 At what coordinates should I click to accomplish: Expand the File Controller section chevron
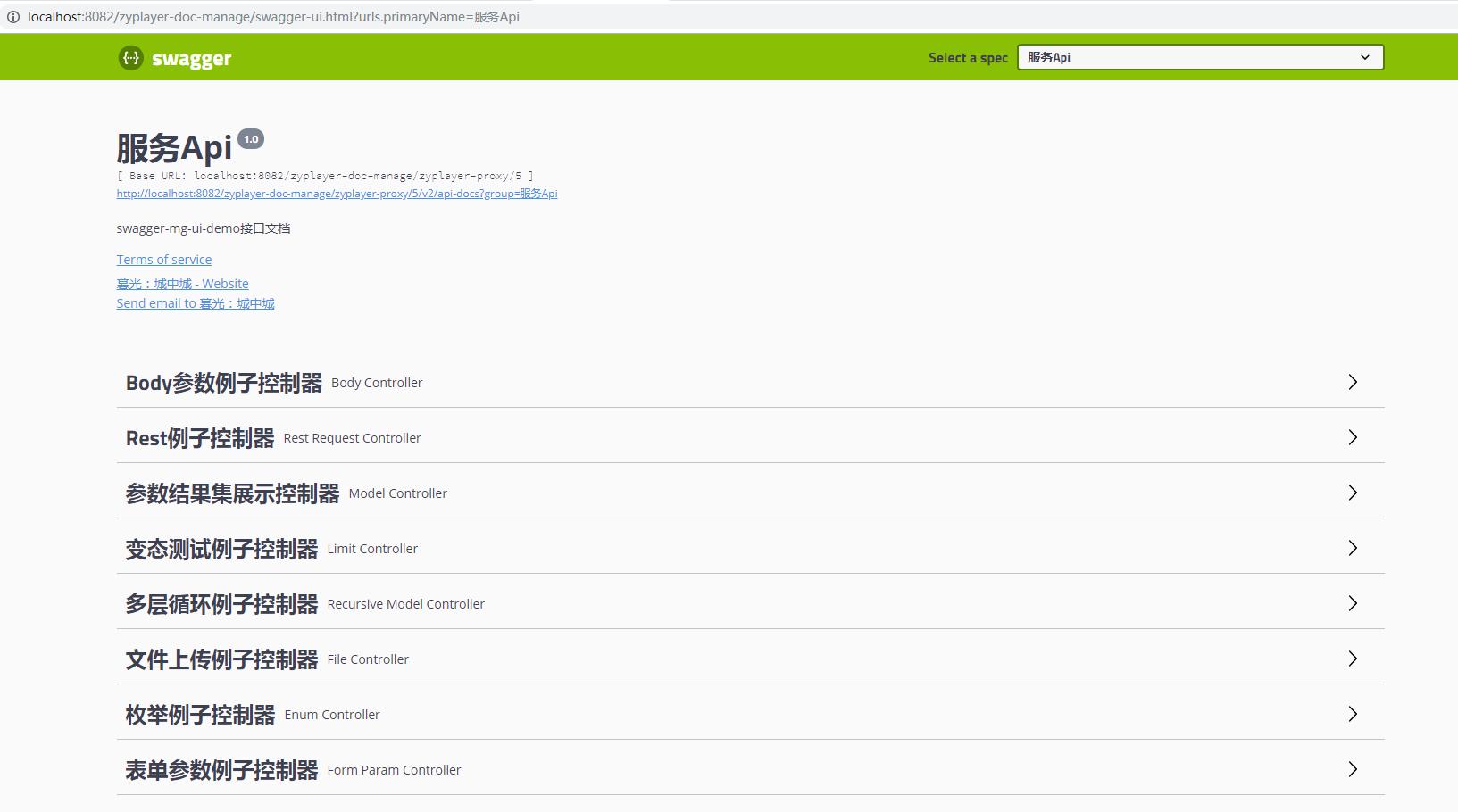click(x=1353, y=659)
